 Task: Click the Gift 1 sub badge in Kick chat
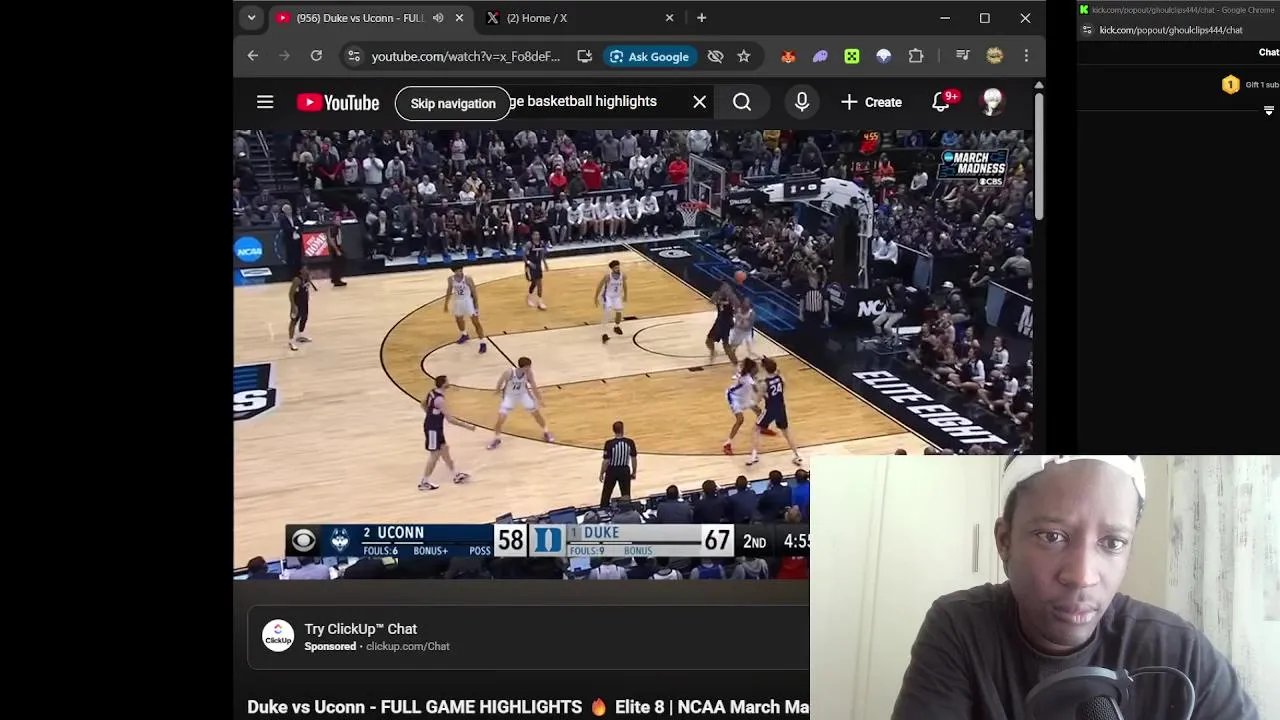(1250, 85)
